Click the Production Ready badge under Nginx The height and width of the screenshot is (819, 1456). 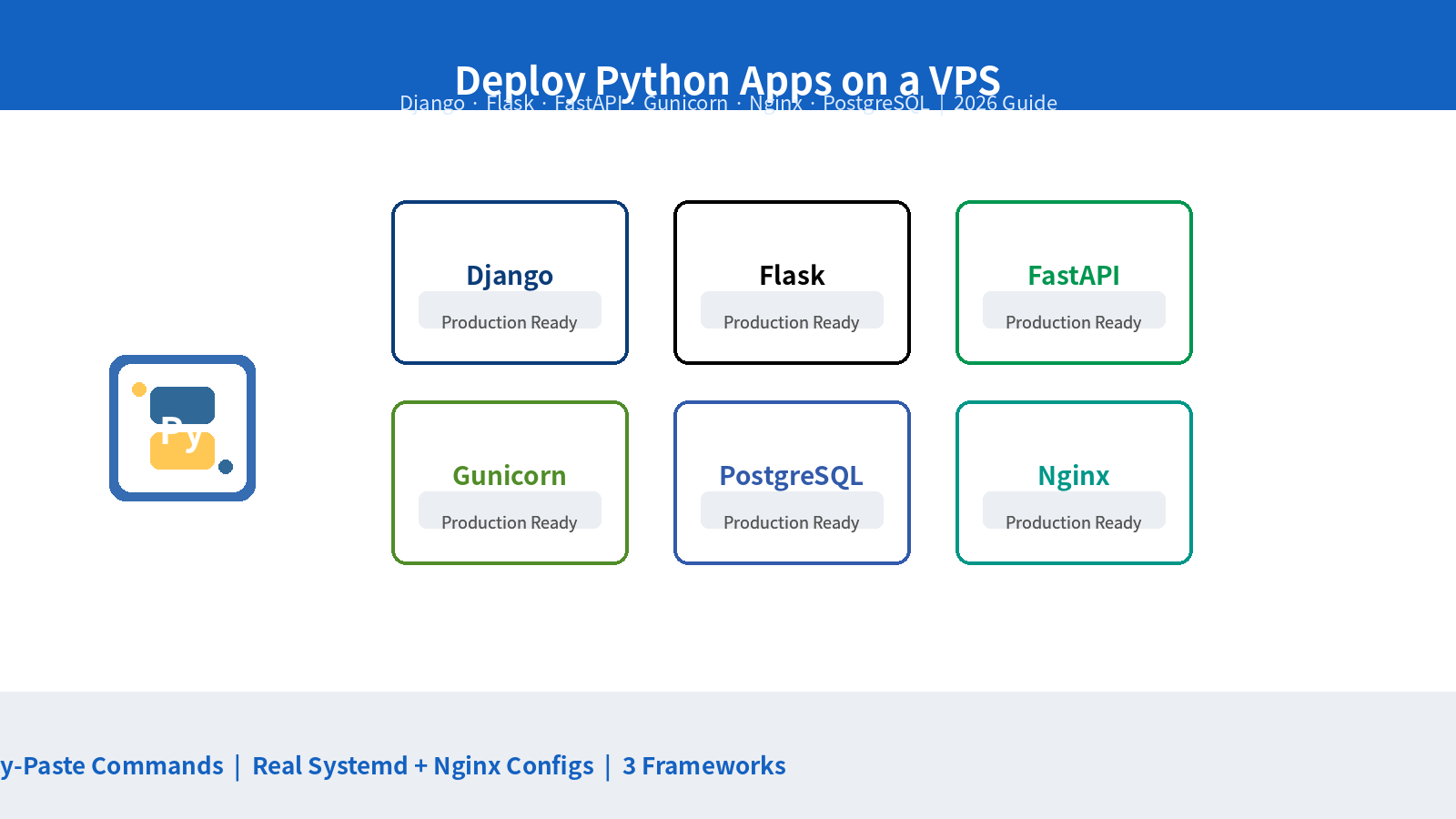tap(1074, 511)
